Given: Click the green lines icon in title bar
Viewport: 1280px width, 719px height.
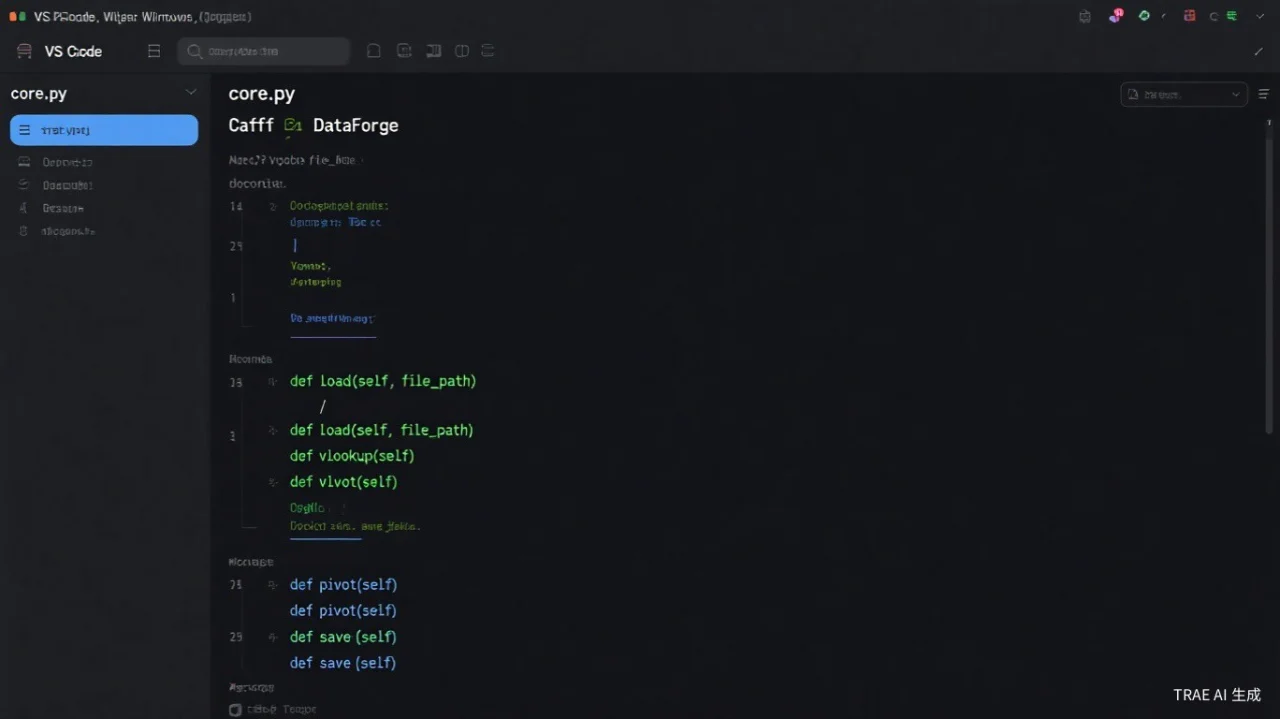Looking at the screenshot, I should [1232, 16].
